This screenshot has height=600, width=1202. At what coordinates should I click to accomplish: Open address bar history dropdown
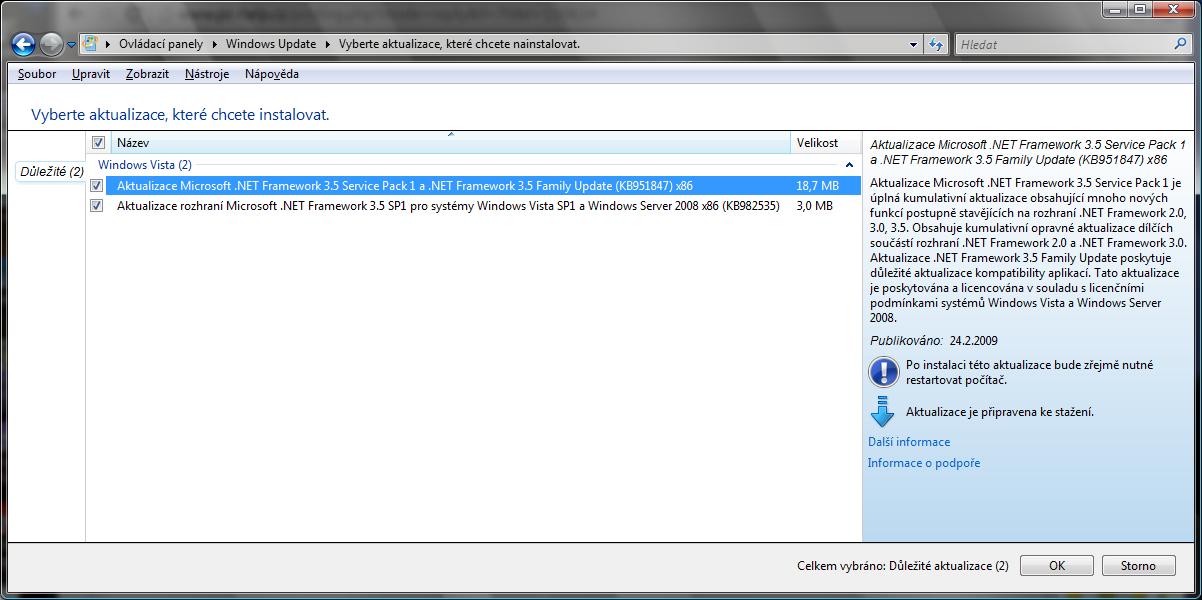tap(914, 44)
